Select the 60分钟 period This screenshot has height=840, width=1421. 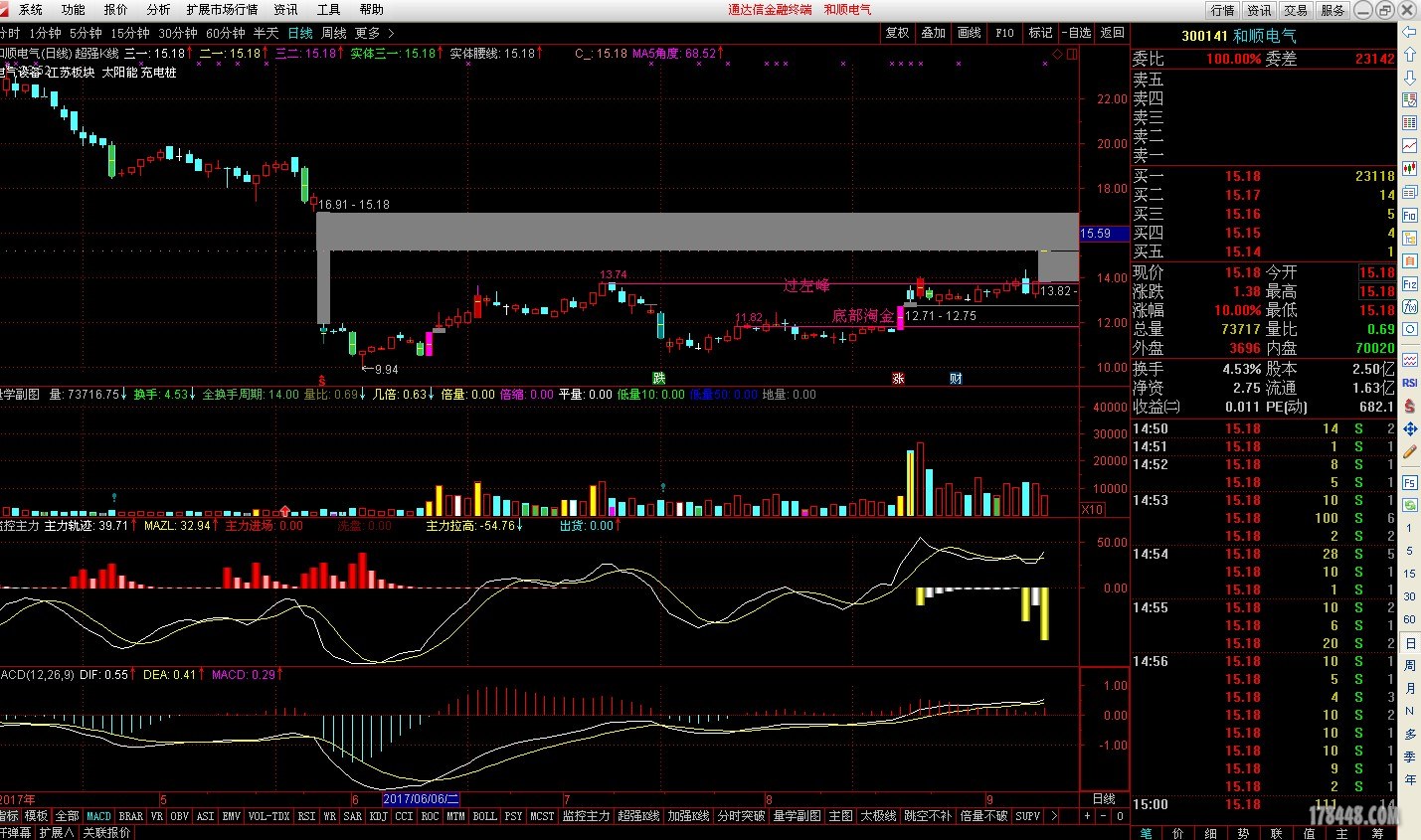[226, 33]
